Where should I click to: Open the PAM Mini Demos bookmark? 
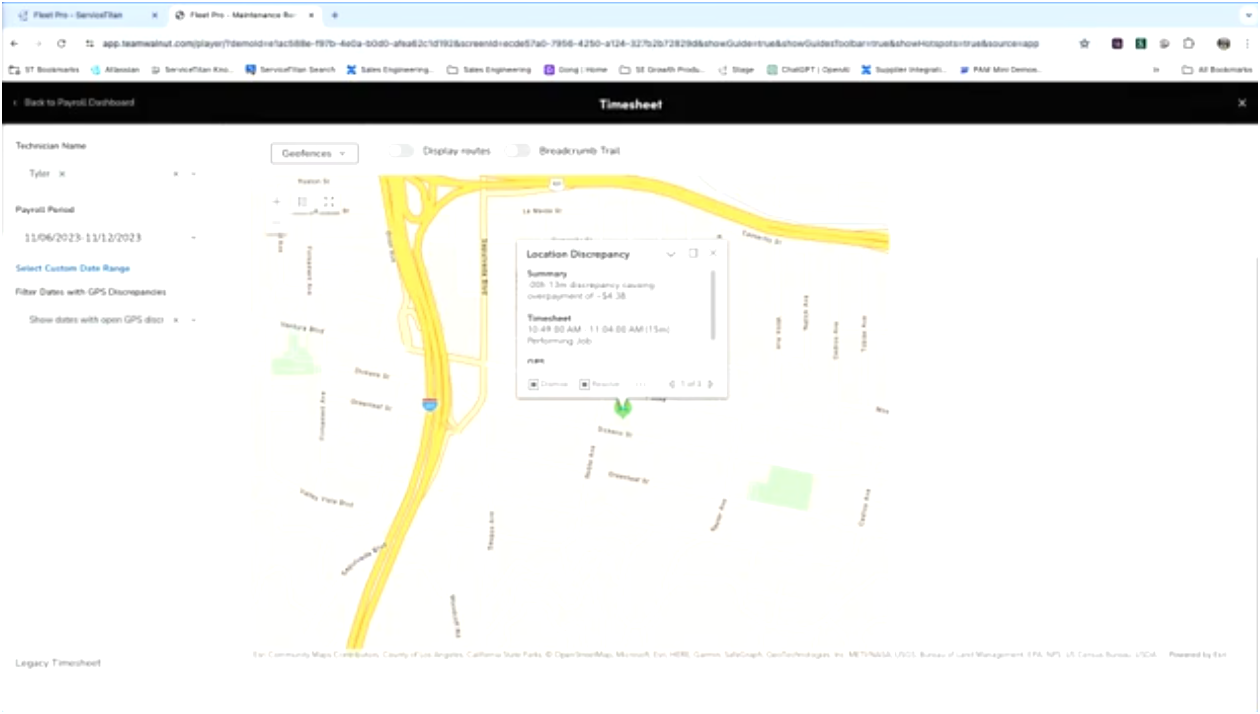click(1000, 70)
